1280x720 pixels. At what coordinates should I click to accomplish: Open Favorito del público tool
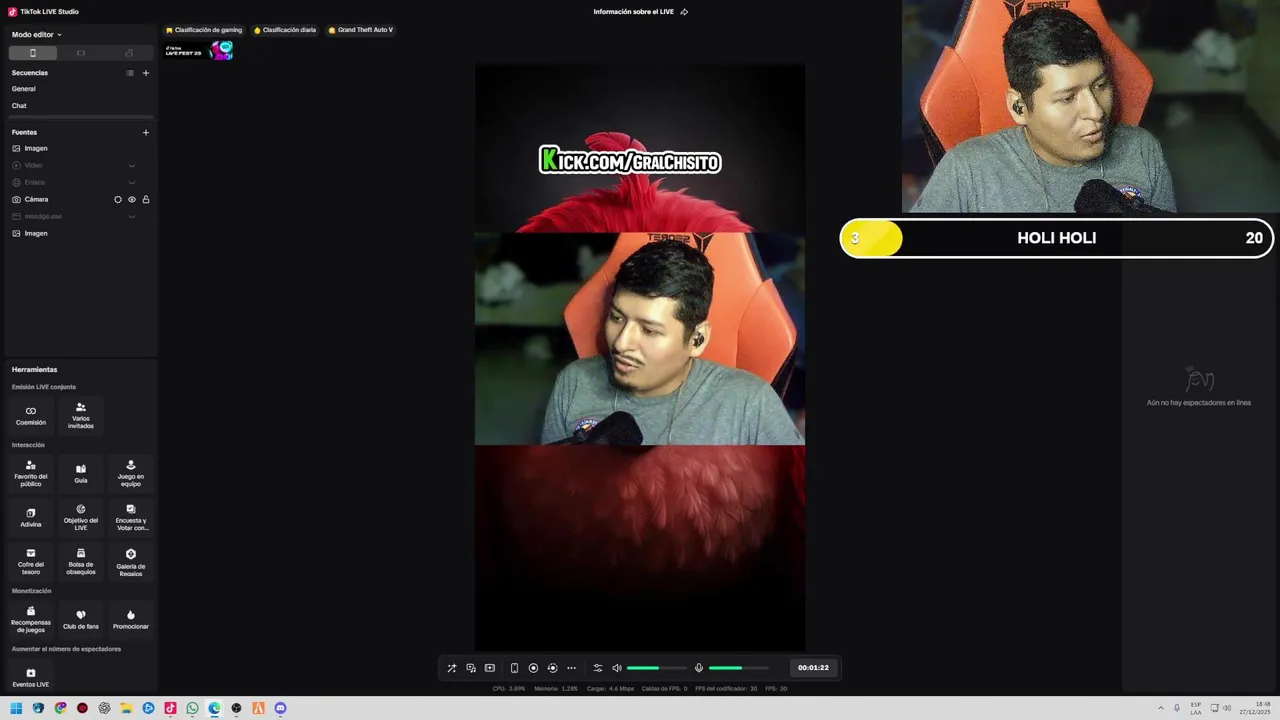31,473
